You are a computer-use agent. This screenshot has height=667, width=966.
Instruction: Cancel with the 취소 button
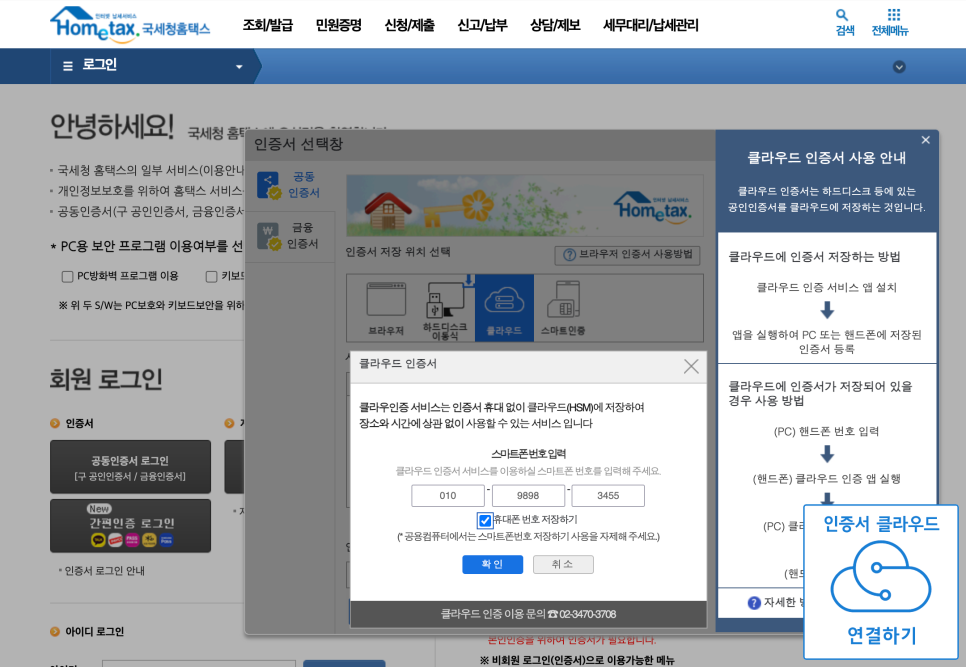562,564
